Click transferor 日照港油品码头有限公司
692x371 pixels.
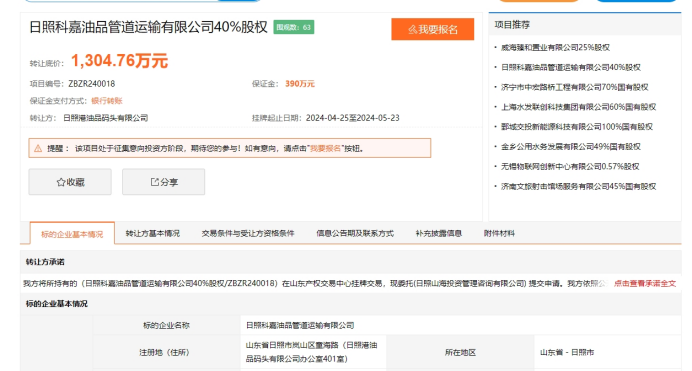[105, 118]
